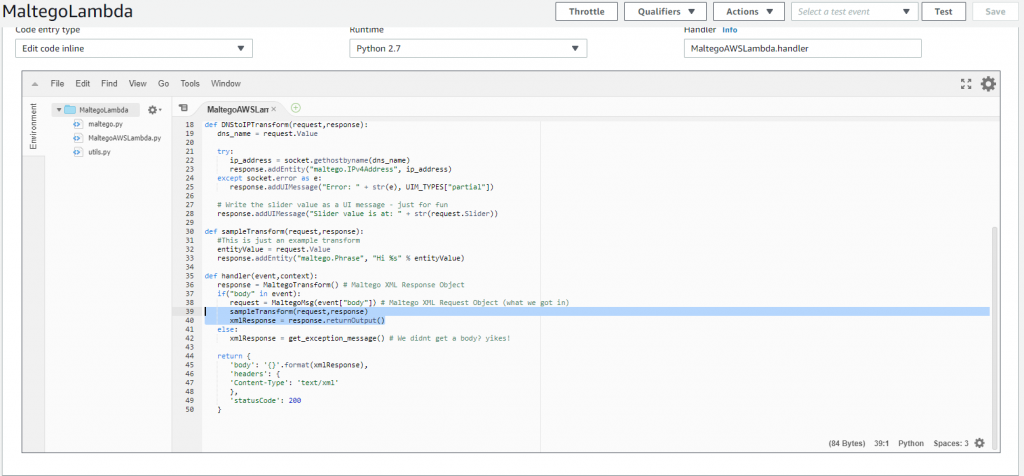Switch to the MaltegoAWSLambda tab
Image resolution: width=1024 pixels, height=476 pixels.
(x=237, y=109)
